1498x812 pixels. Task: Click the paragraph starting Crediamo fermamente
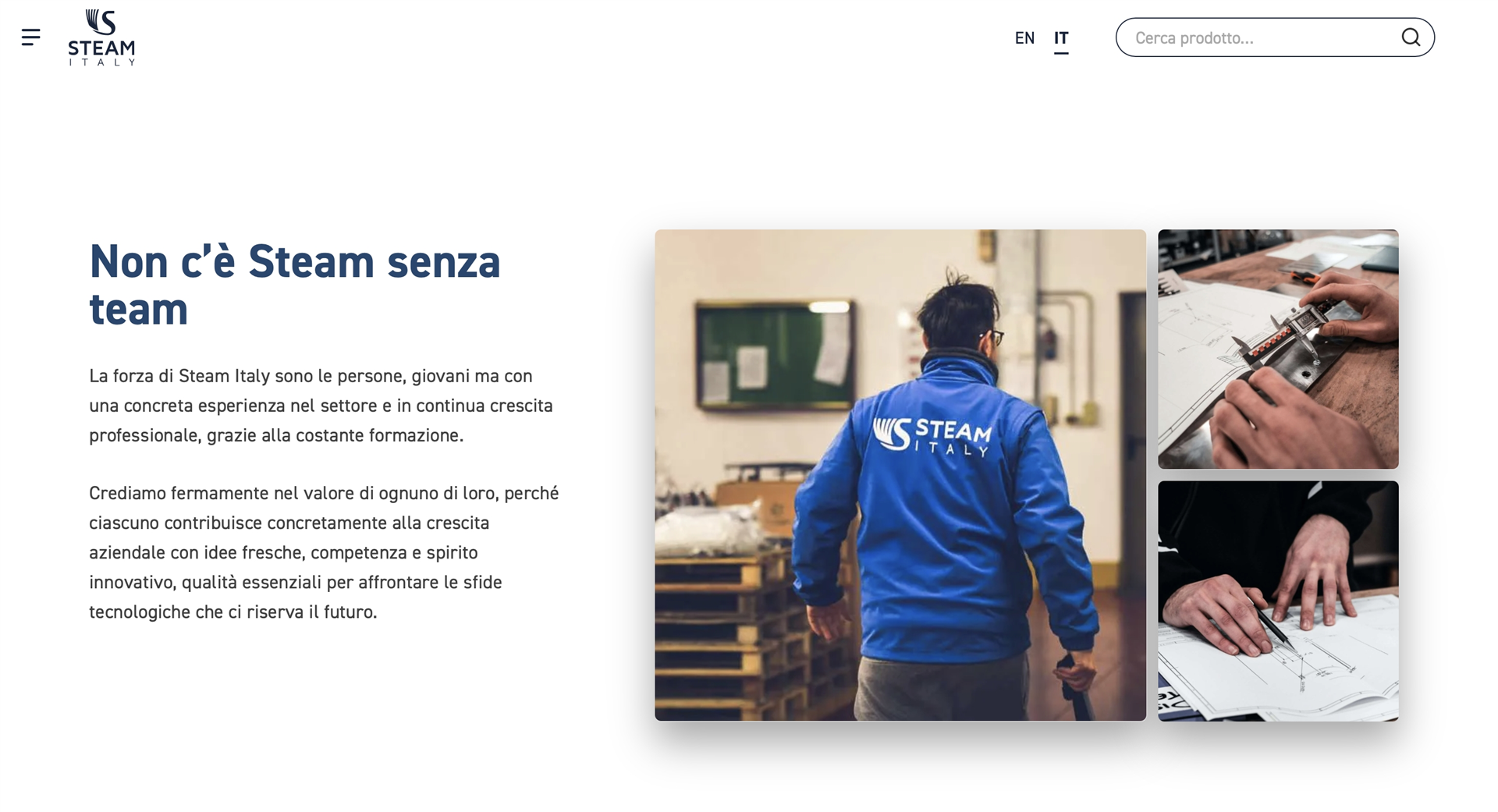coord(324,552)
